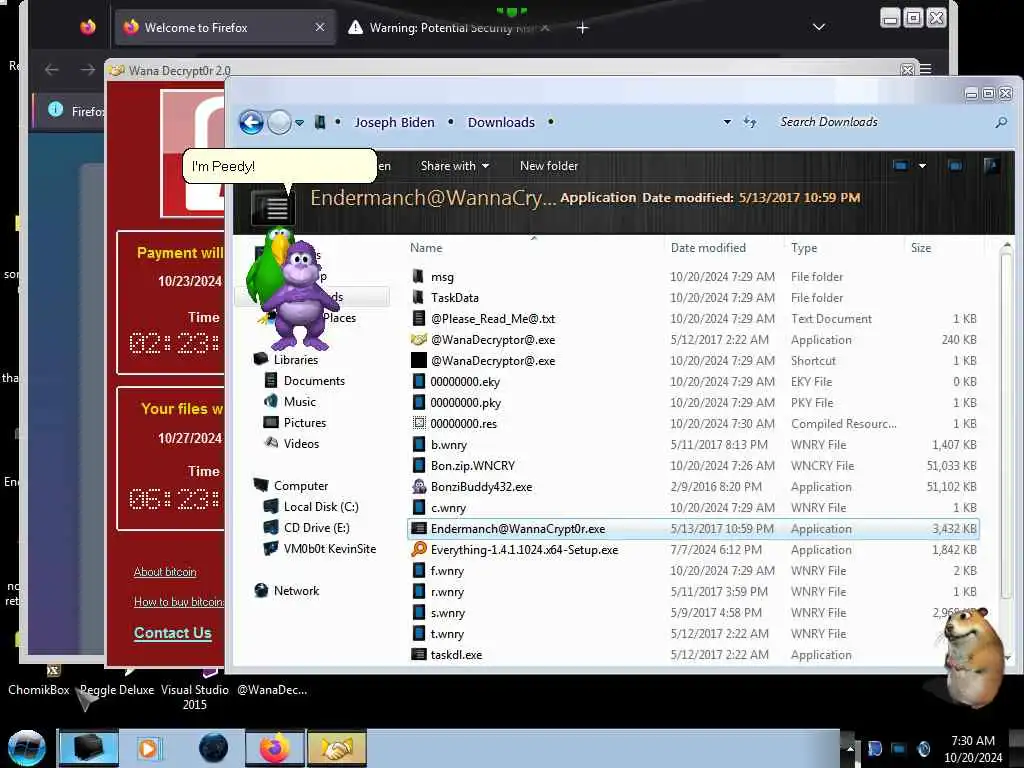Click New folder in Explorer toolbar
The height and width of the screenshot is (768, 1024).
(x=549, y=166)
